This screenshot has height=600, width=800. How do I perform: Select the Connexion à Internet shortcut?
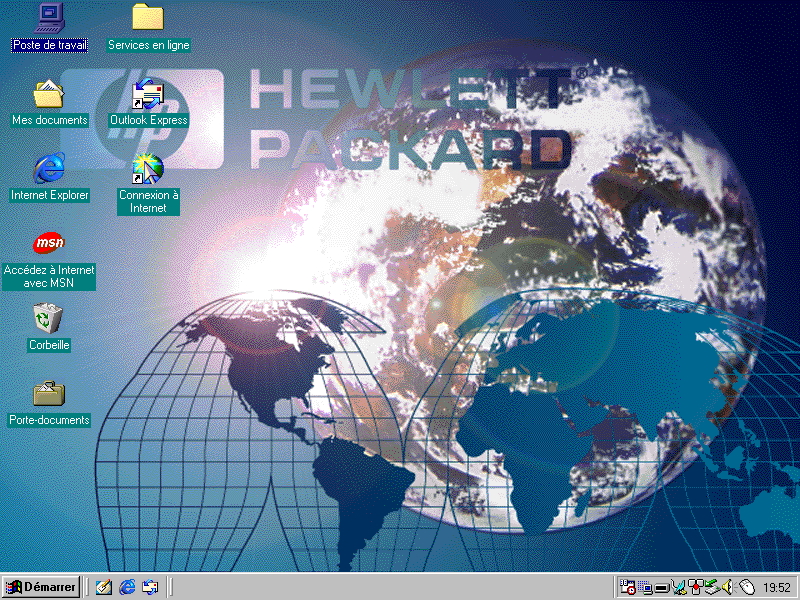point(148,169)
